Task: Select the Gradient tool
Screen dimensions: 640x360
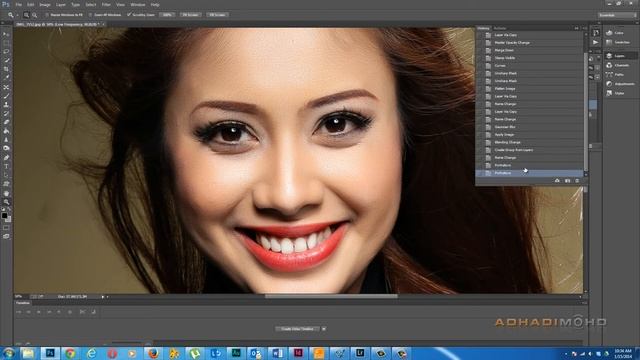Action: (6, 131)
